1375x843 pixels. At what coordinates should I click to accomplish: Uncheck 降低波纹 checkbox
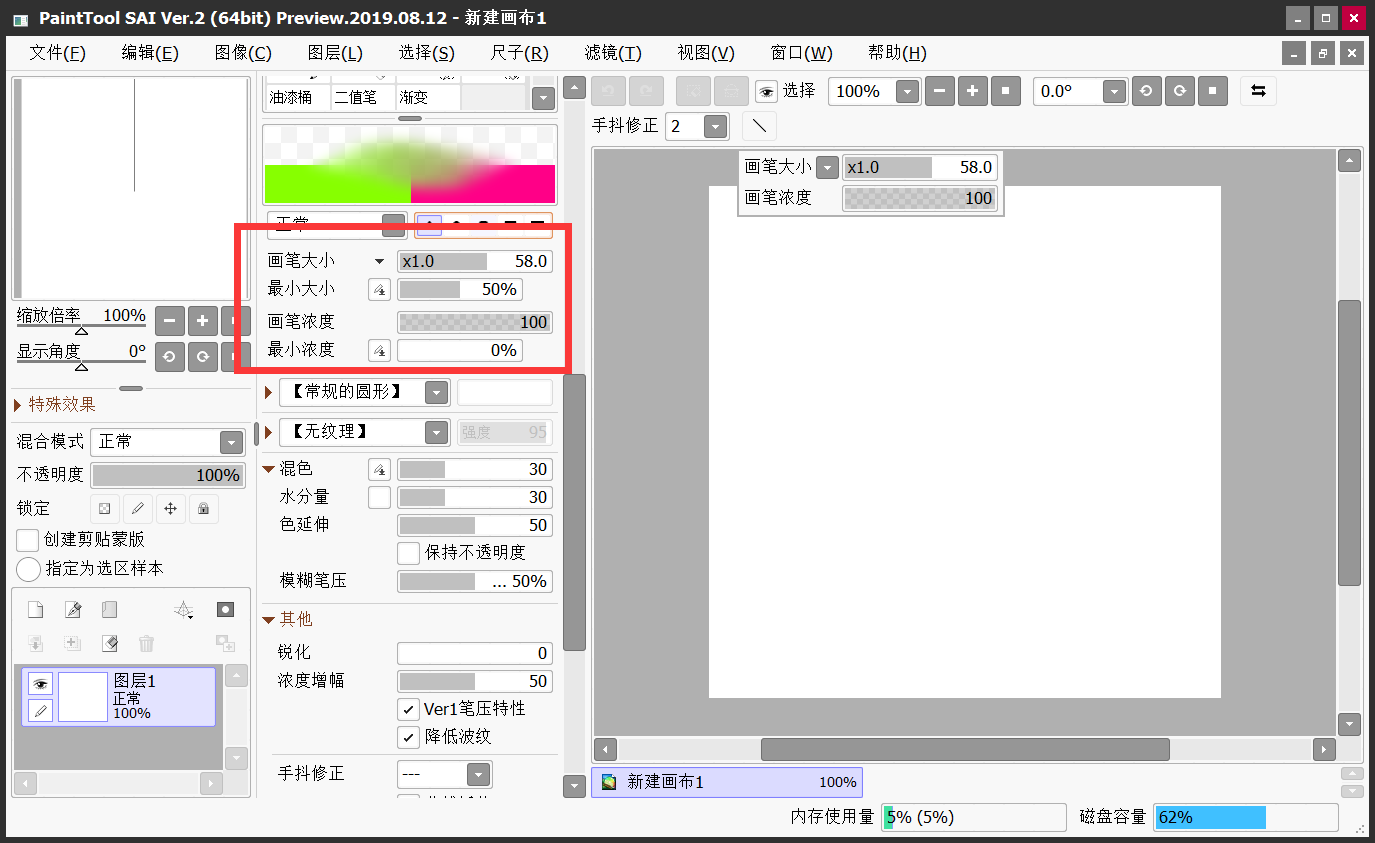pos(408,737)
